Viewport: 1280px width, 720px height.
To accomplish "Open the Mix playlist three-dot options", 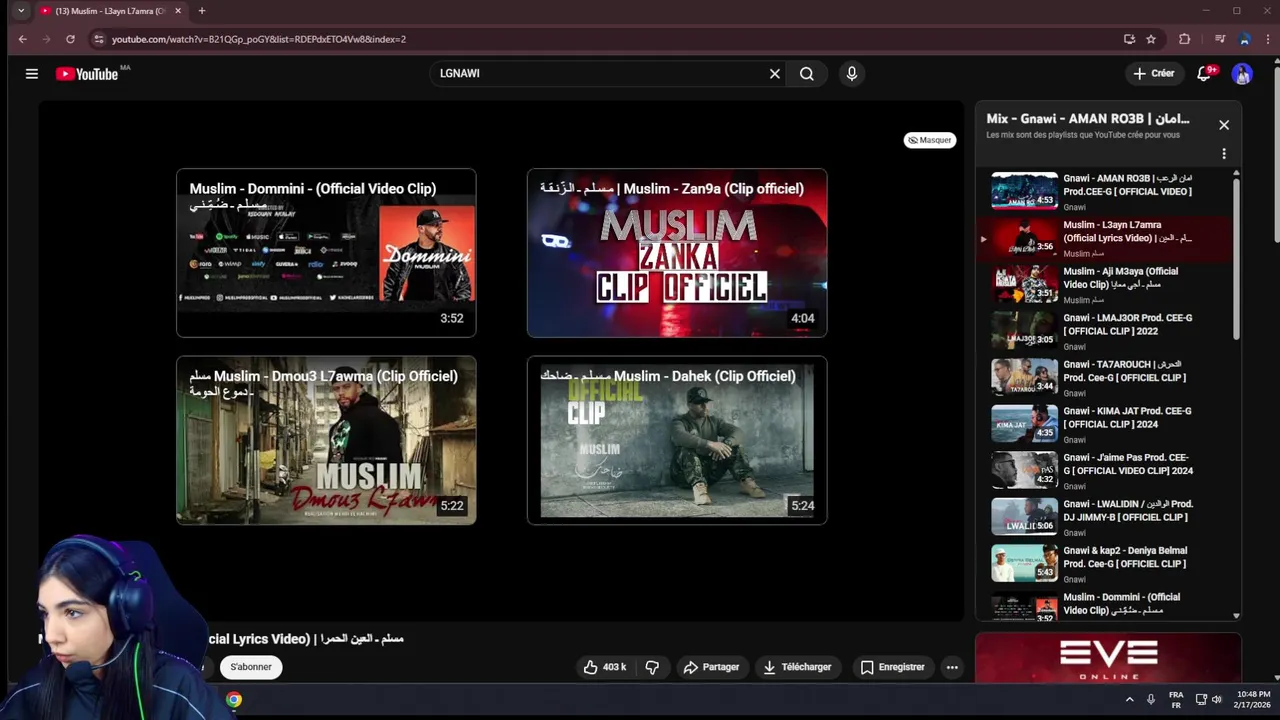I will pyautogui.click(x=1224, y=154).
